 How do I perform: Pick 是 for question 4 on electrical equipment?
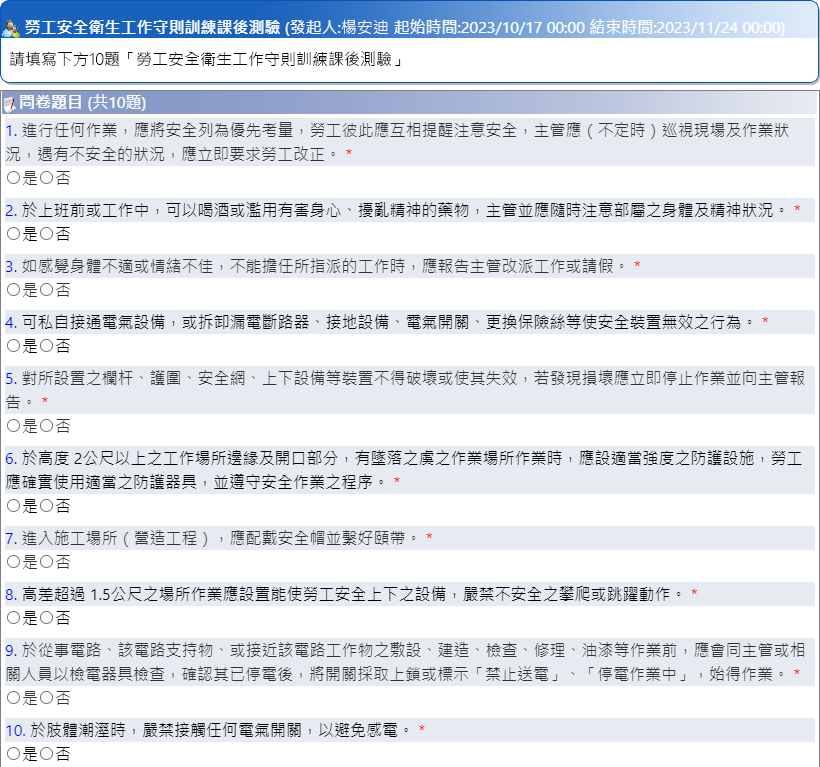tap(14, 346)
